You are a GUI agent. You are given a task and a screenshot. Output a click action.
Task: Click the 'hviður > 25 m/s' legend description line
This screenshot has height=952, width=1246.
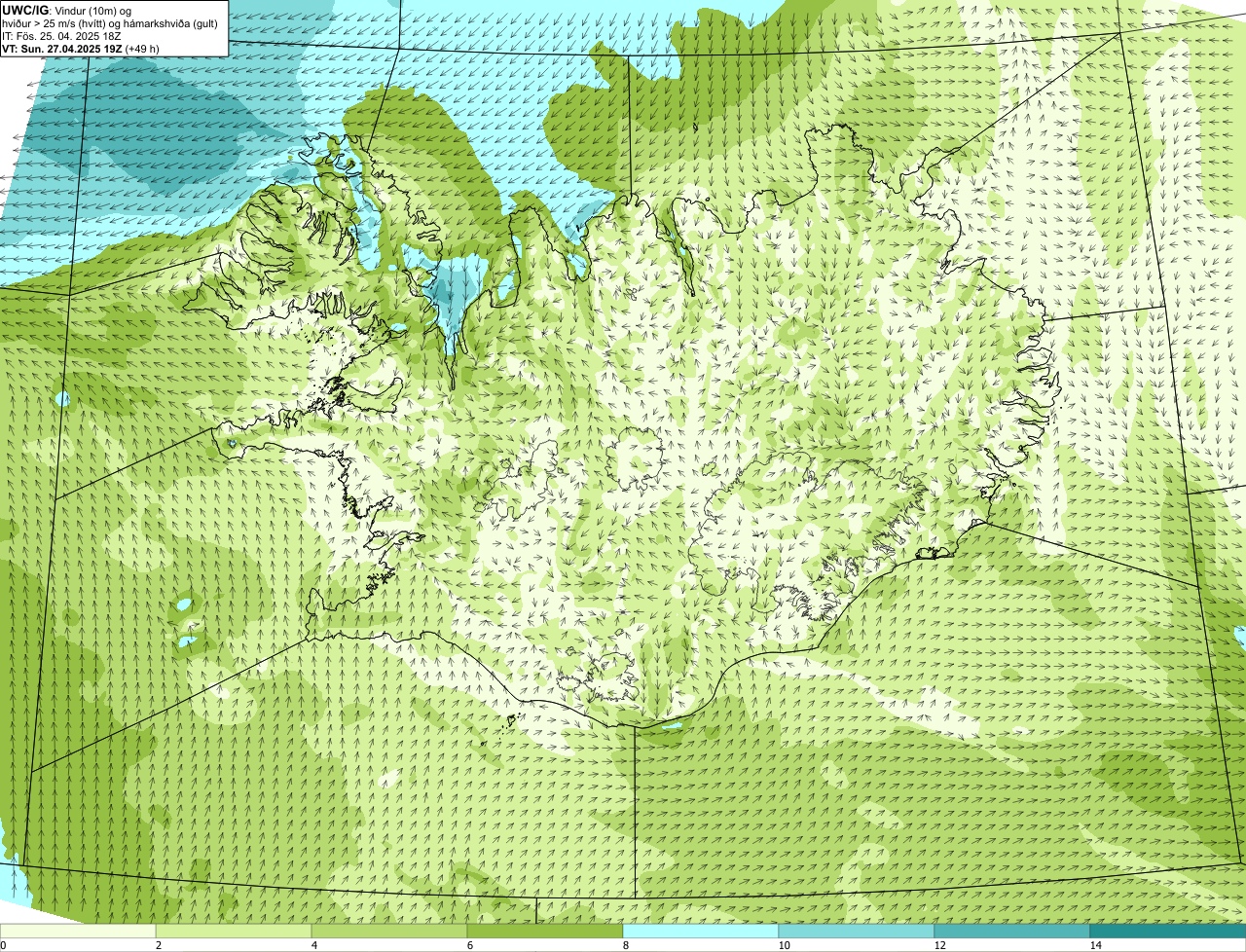tap(110, 23)
